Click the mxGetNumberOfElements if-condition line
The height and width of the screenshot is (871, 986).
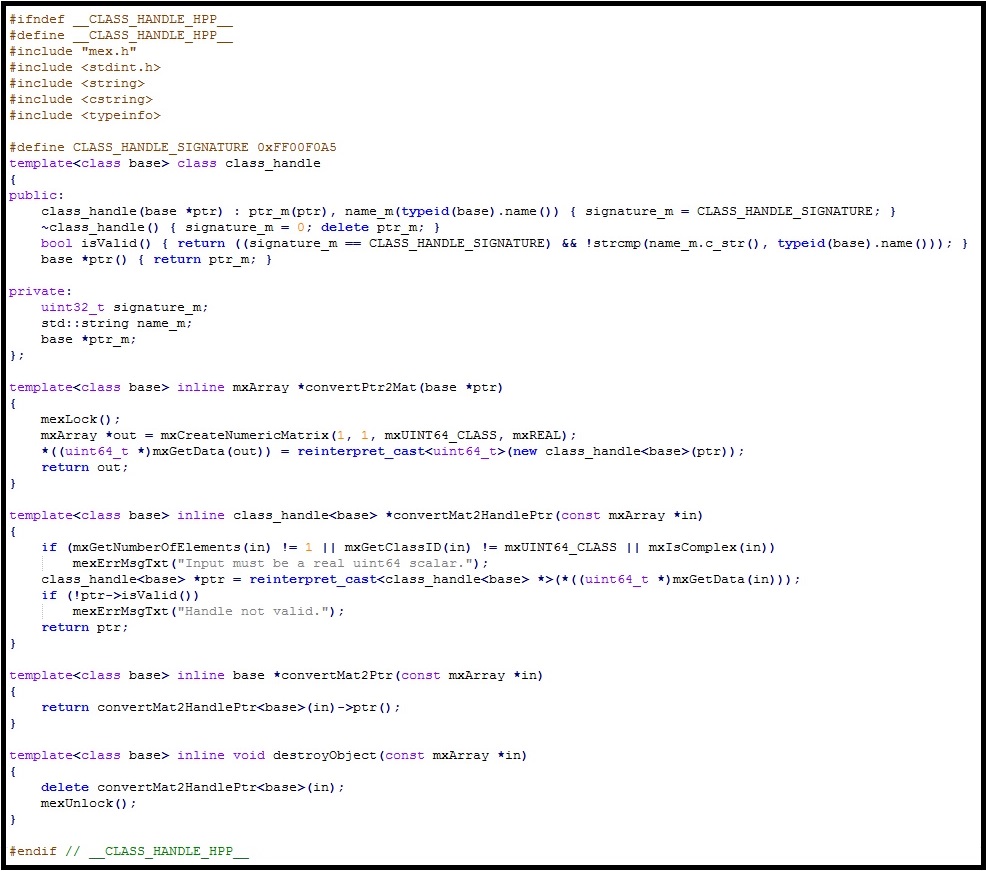[409, 548]
